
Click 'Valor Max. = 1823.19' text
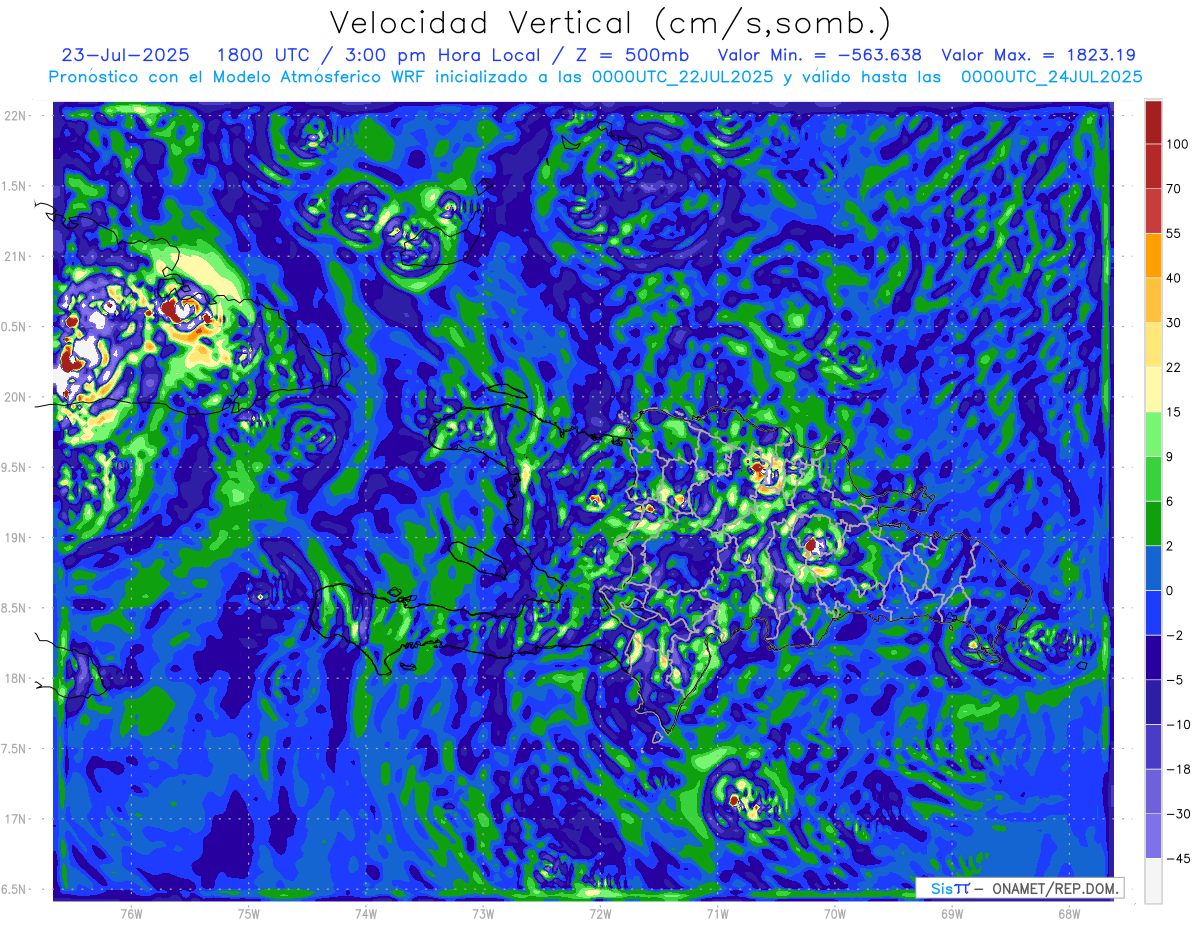pyautogui.click(x=1038, y=55)
